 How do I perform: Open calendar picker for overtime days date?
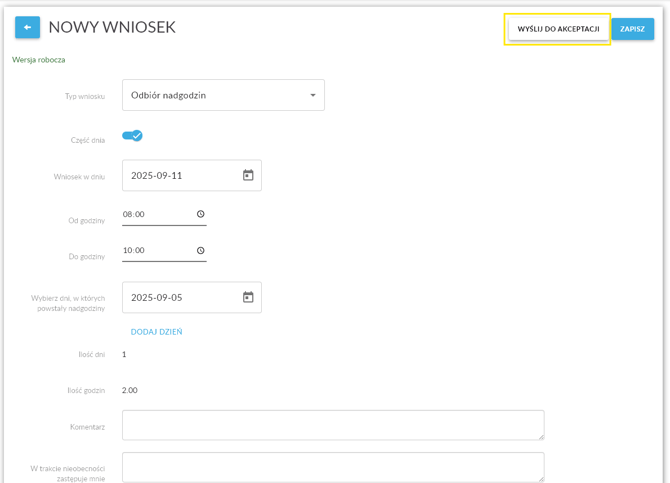pos(248,297)
